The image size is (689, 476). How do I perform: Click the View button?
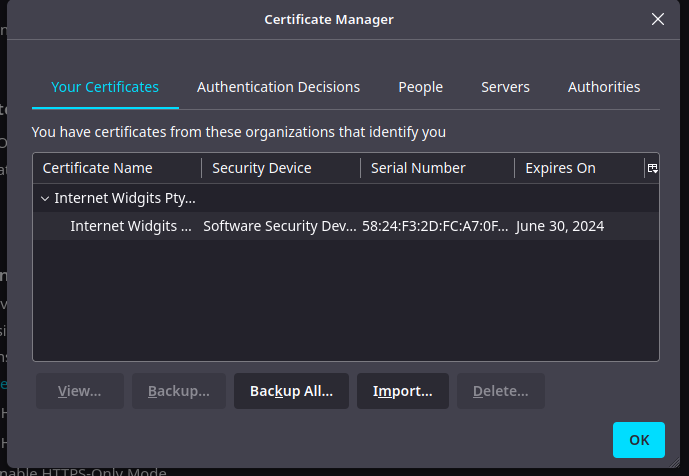point(80,391)
